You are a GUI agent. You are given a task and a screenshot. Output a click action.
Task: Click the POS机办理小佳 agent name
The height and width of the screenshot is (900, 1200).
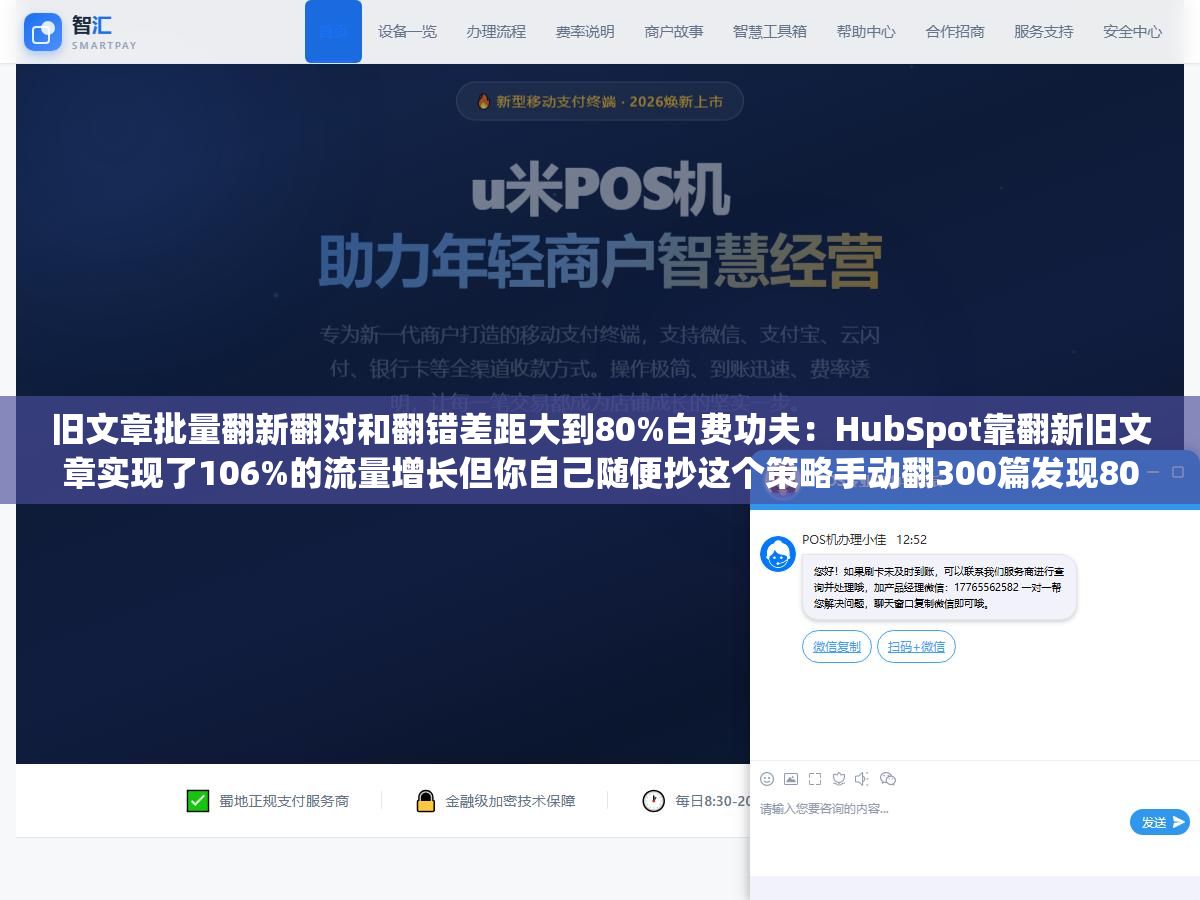(x=844, y=539)
